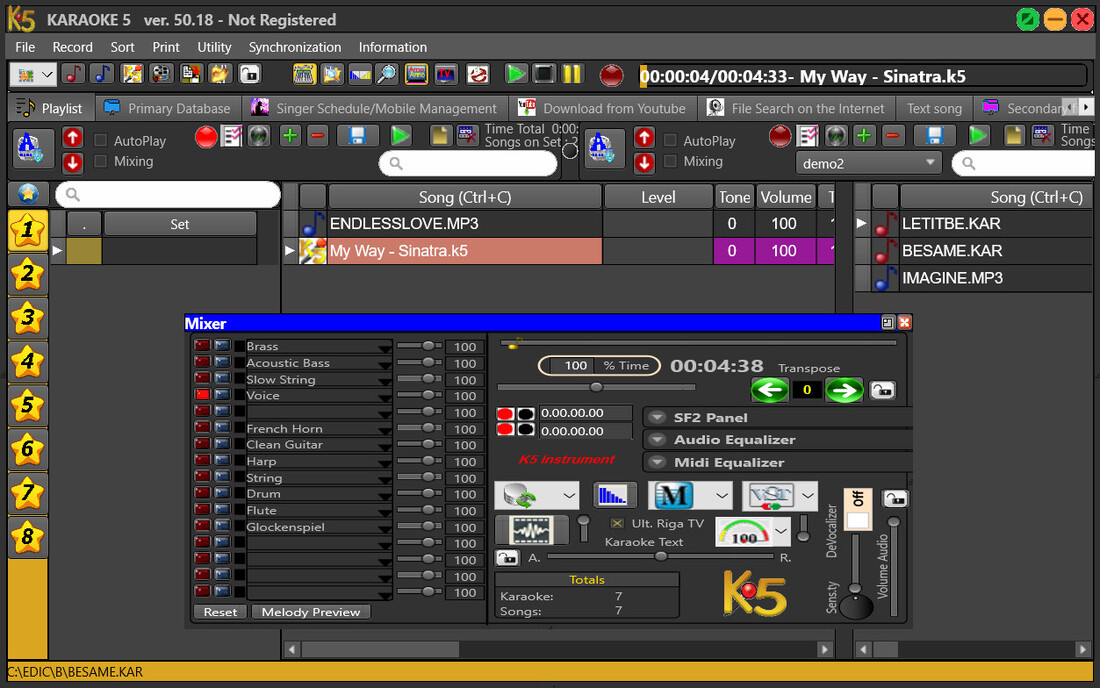Image resolution: width=1100 pixels, height=688 pixels.
Task: Open the VST dropdown in Mixer
Action: (x=807, y=496)
